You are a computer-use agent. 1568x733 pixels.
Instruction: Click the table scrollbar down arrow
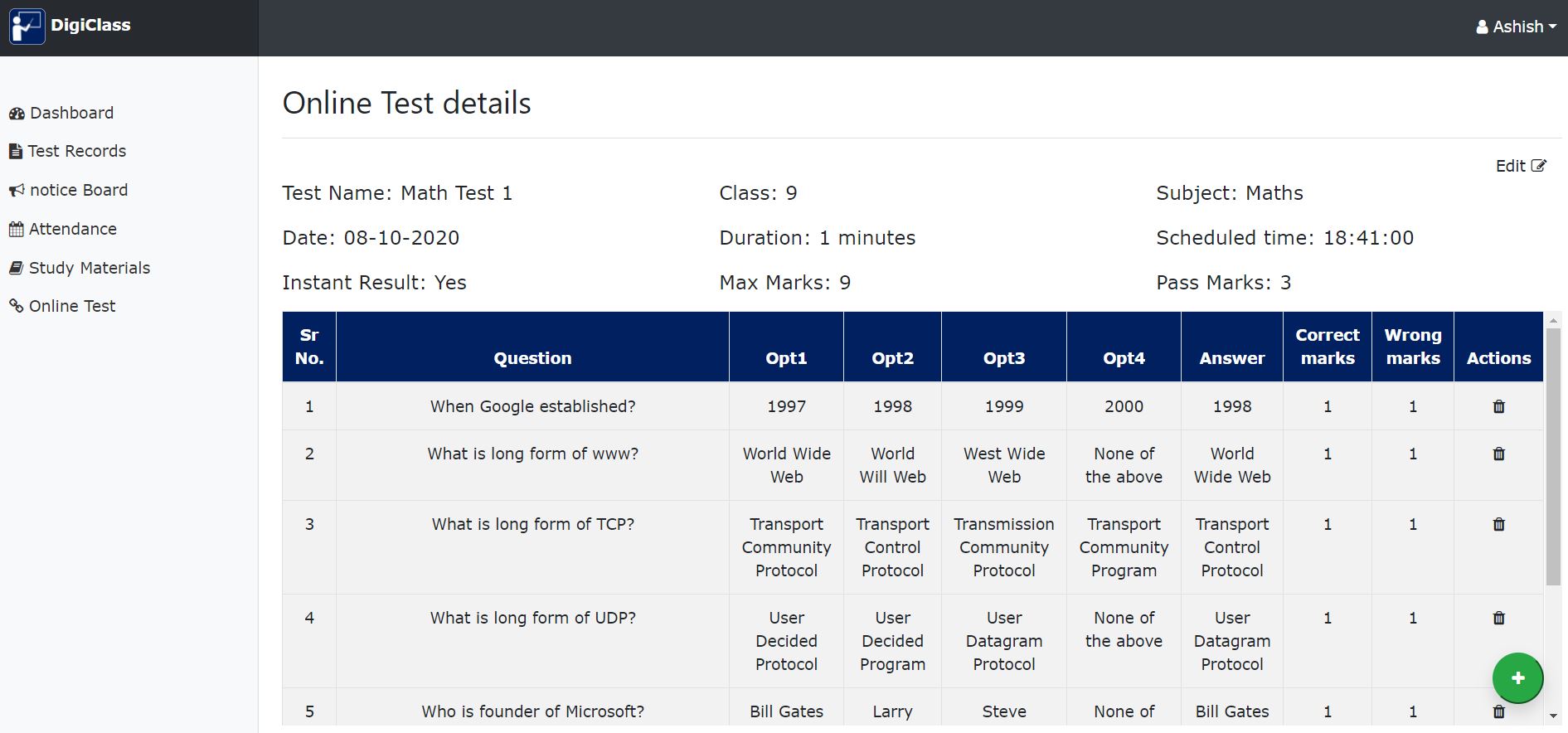click(x=1553, y=716)
